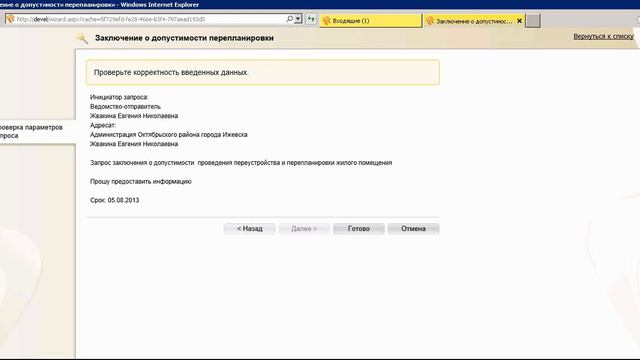Click the Вернуться к списку link
The height and width of the screenshot is (360, 640).
click(603, 36)
